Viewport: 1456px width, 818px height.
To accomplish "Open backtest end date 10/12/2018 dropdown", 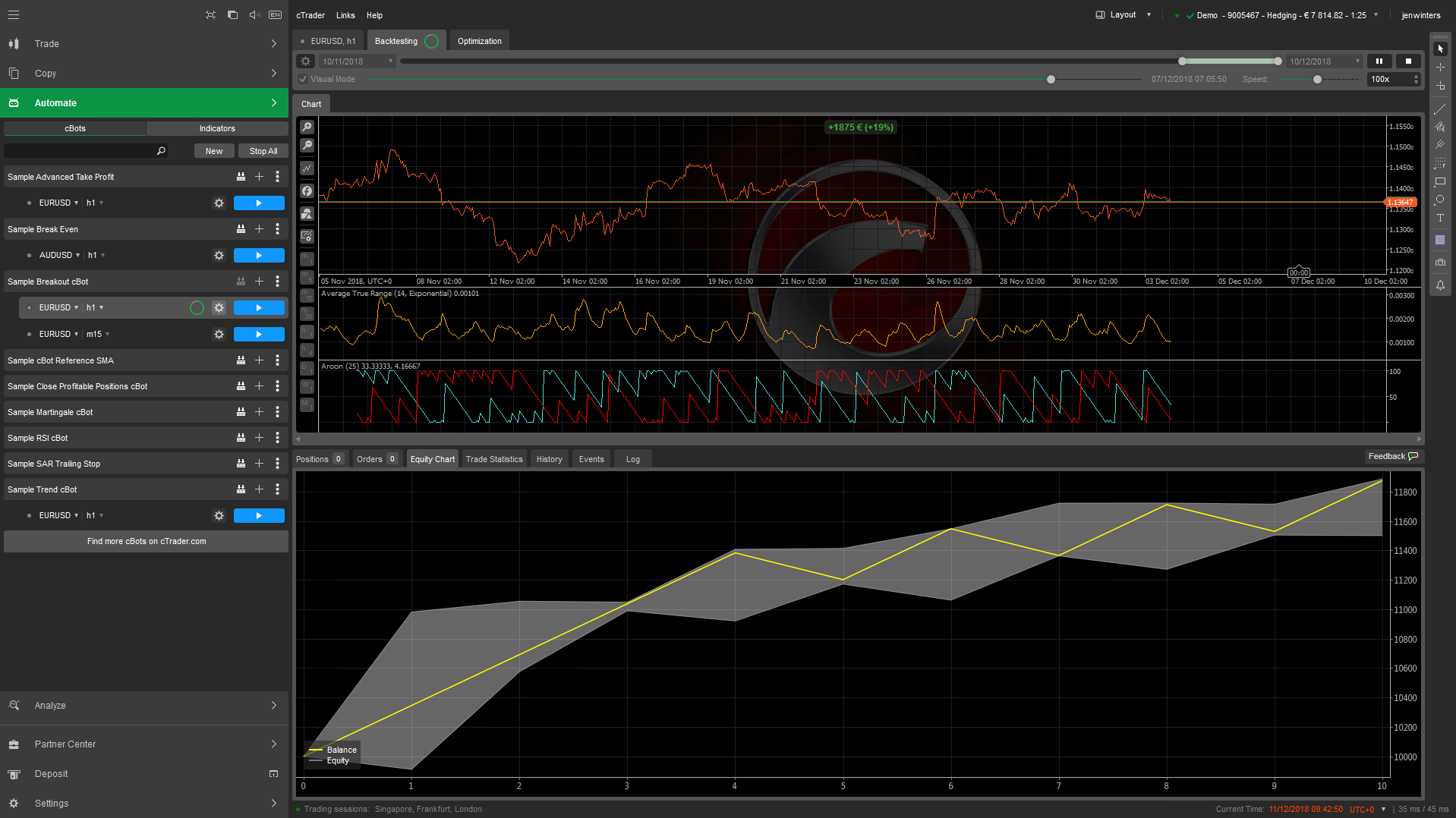I will (x=1324, y=61).
